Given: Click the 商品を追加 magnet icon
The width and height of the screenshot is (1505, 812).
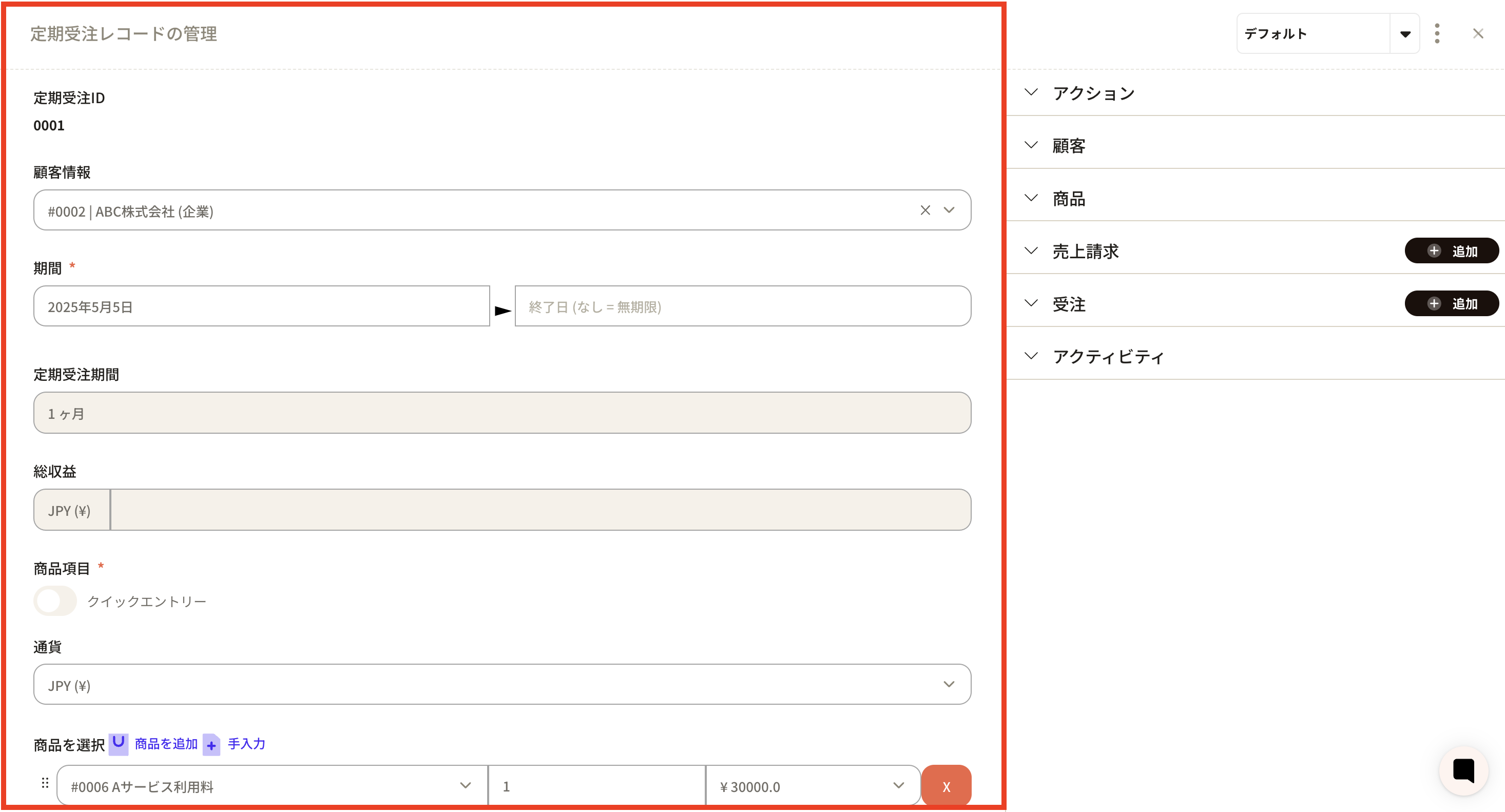Looking at the screenshot, I should click(119, 744).
